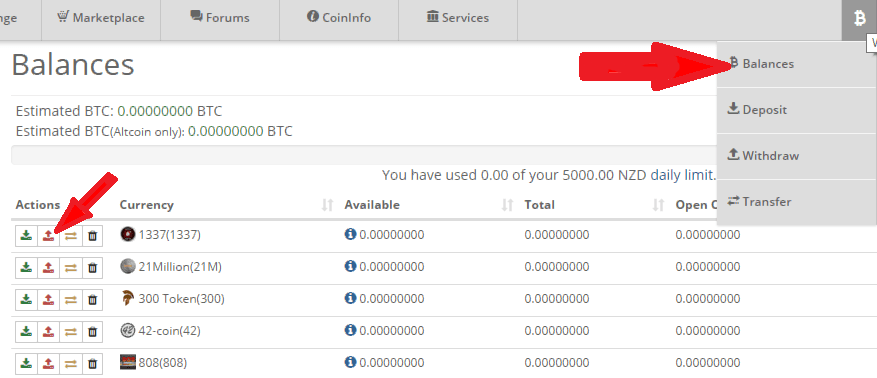Open the Bitcoin wallet menu icon
Screen dimensions: 877x378
[x=859, y=19]
